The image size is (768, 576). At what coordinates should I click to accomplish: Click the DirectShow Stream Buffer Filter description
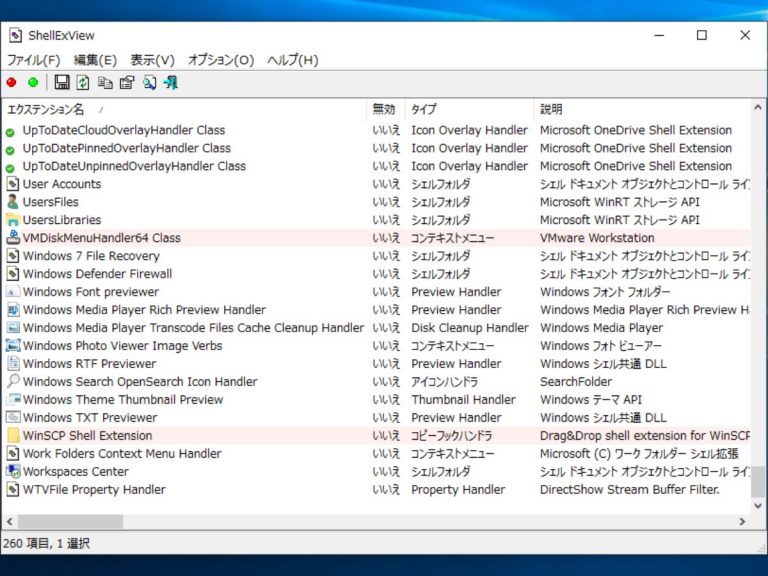pyautogui.click(x=630, y=489)
